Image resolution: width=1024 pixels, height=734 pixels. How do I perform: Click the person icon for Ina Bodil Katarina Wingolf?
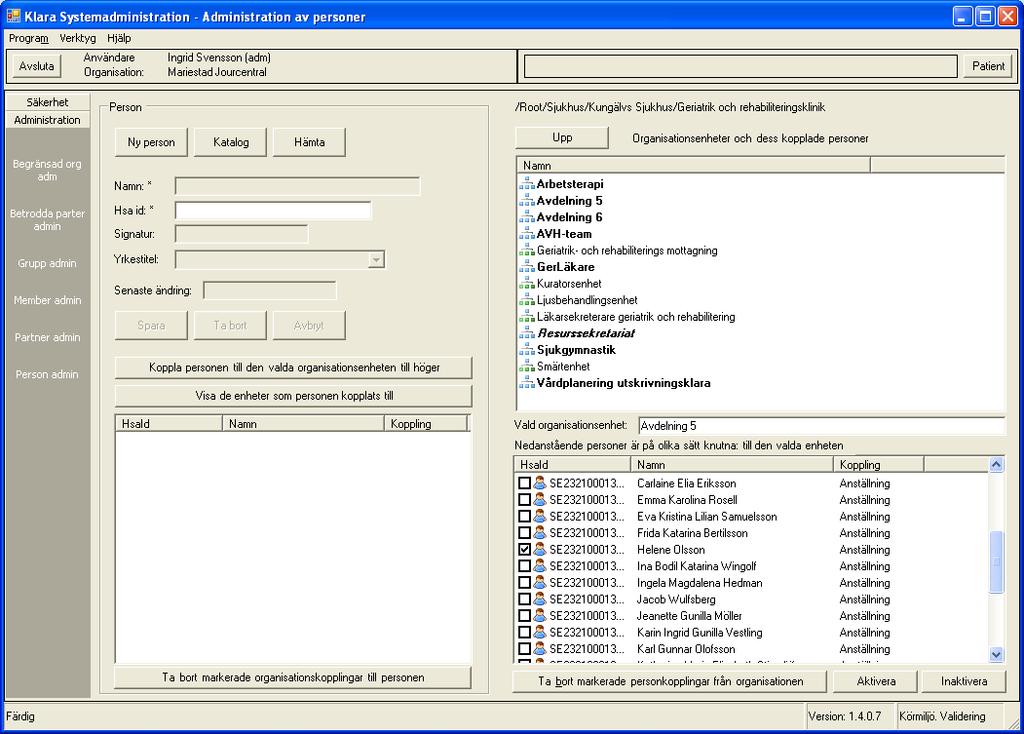(x=539, y=566)
